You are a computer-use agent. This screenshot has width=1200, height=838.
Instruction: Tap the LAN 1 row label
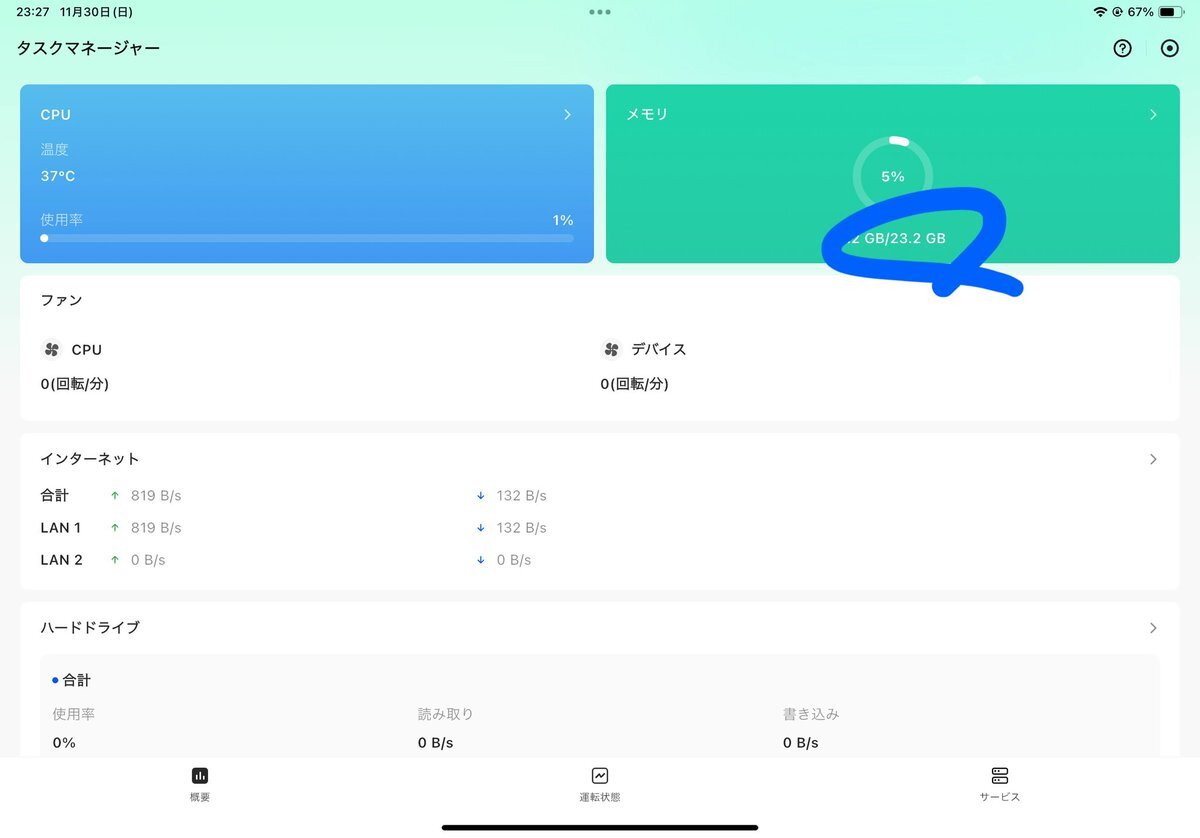(x=61, y=528)
